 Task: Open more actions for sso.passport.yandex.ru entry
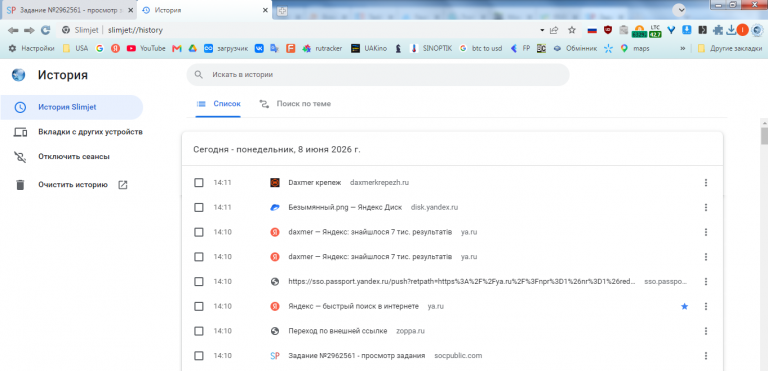click(x=706, y=281)
